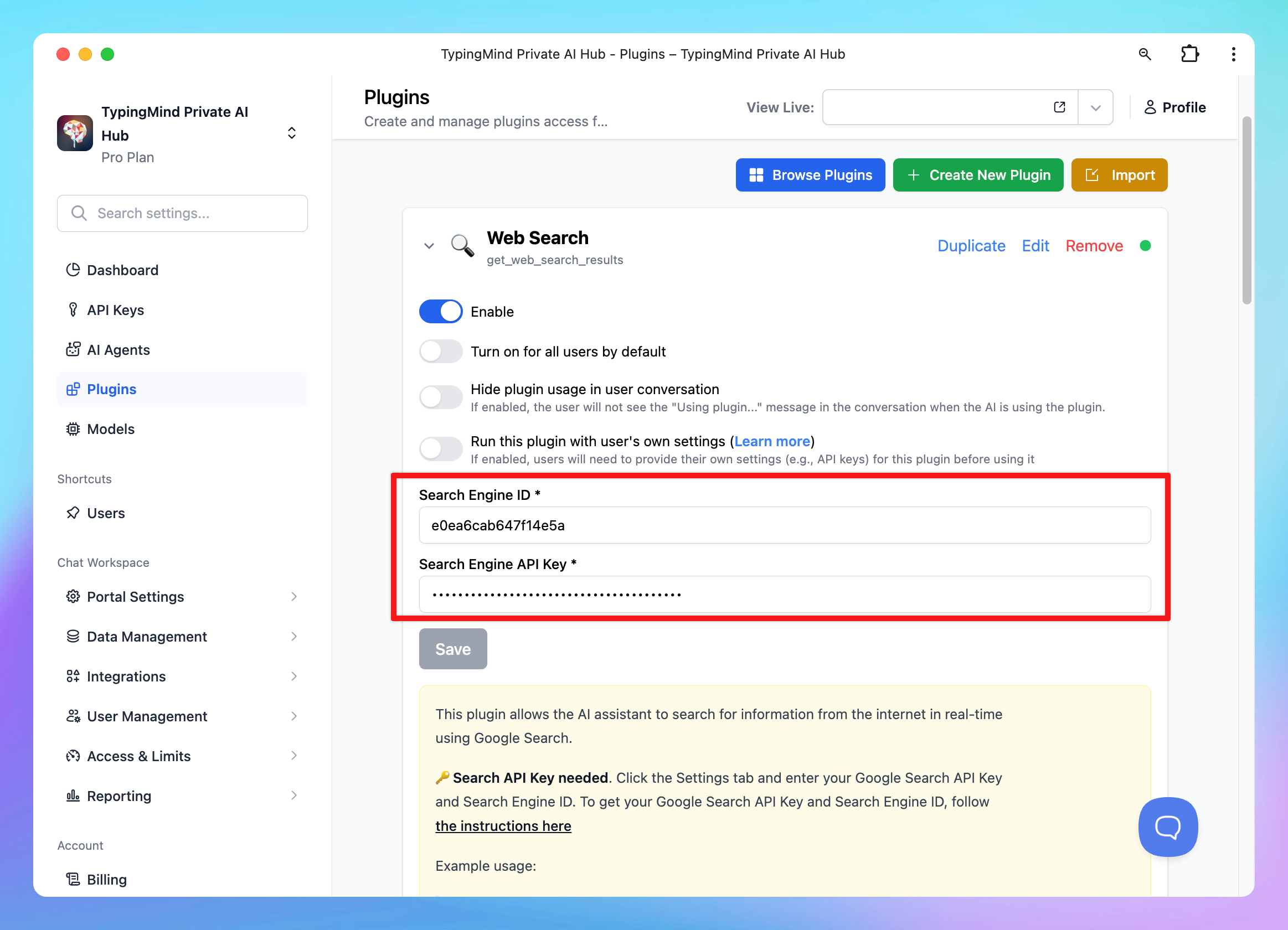Focus the Search settings field
This screenshot has height=930, width=1288.
click(x=182, y=214)
